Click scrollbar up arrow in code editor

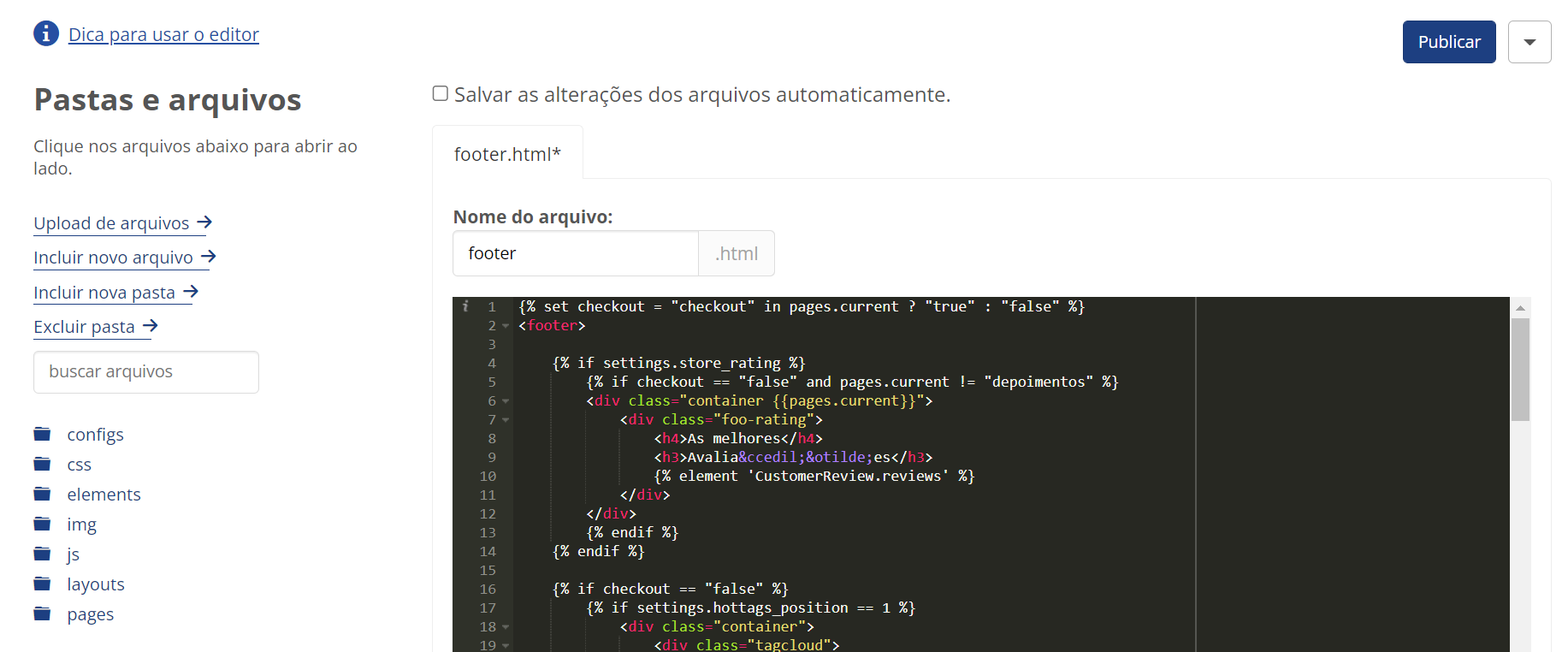pos(1520,307)
